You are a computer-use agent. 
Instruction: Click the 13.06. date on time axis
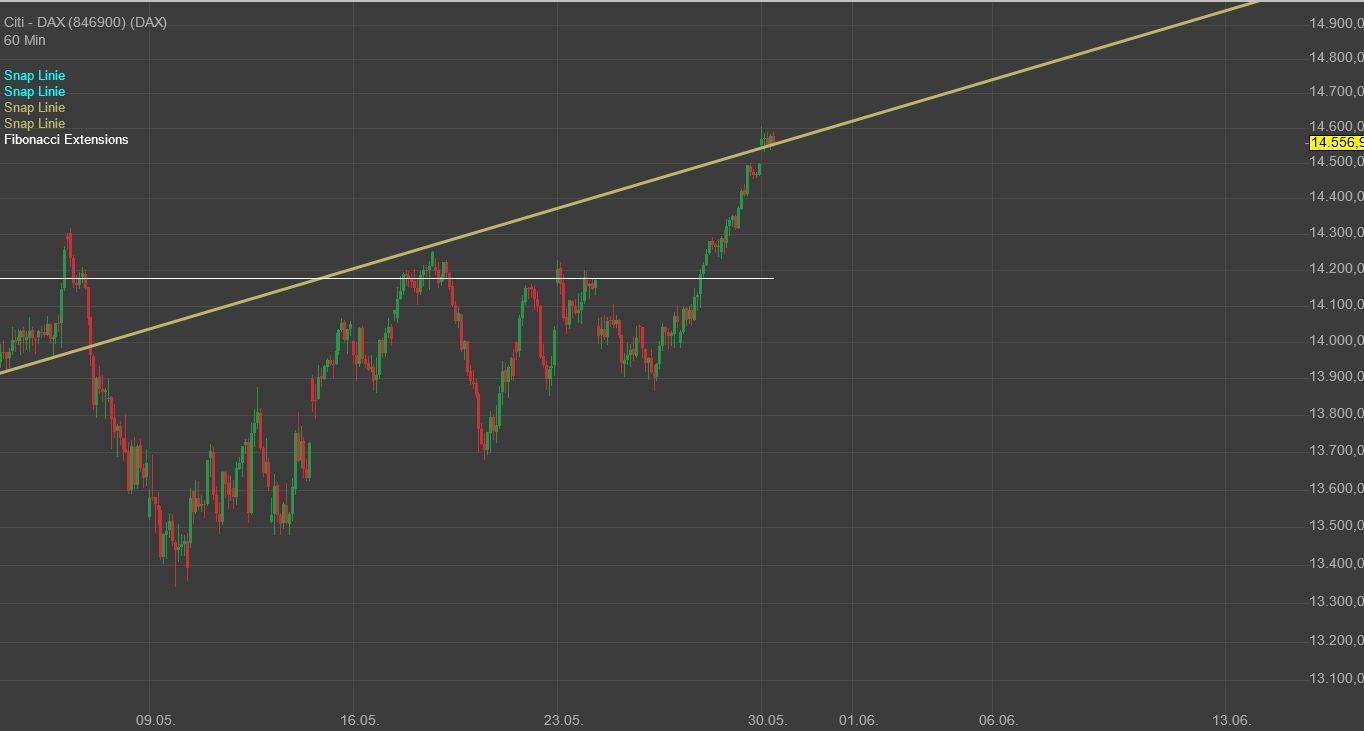coord(1231,720)
